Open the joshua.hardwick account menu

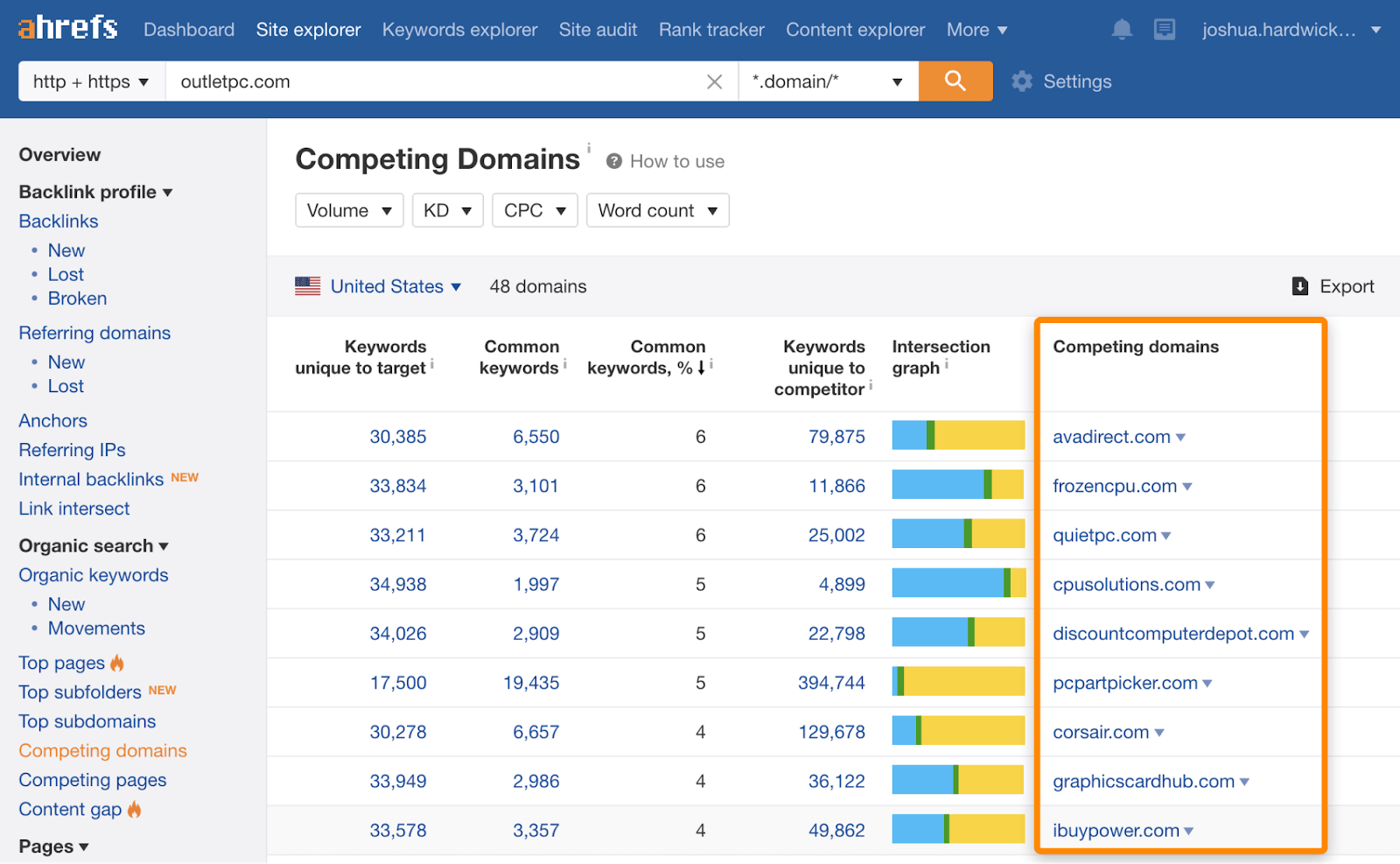point(1291,30)
